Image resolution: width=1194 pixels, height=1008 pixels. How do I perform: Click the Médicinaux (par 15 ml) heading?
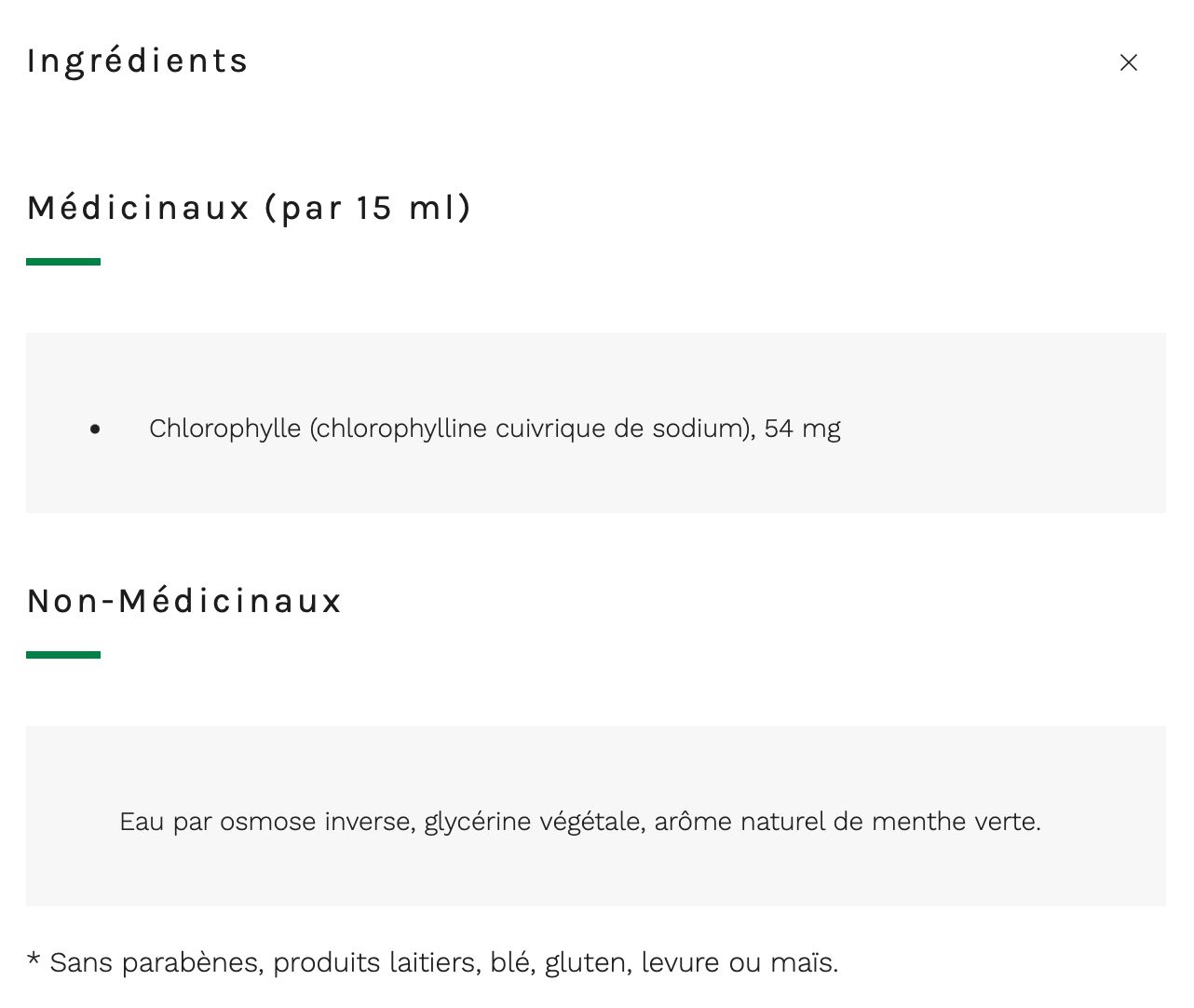click(x=248, y=207)
